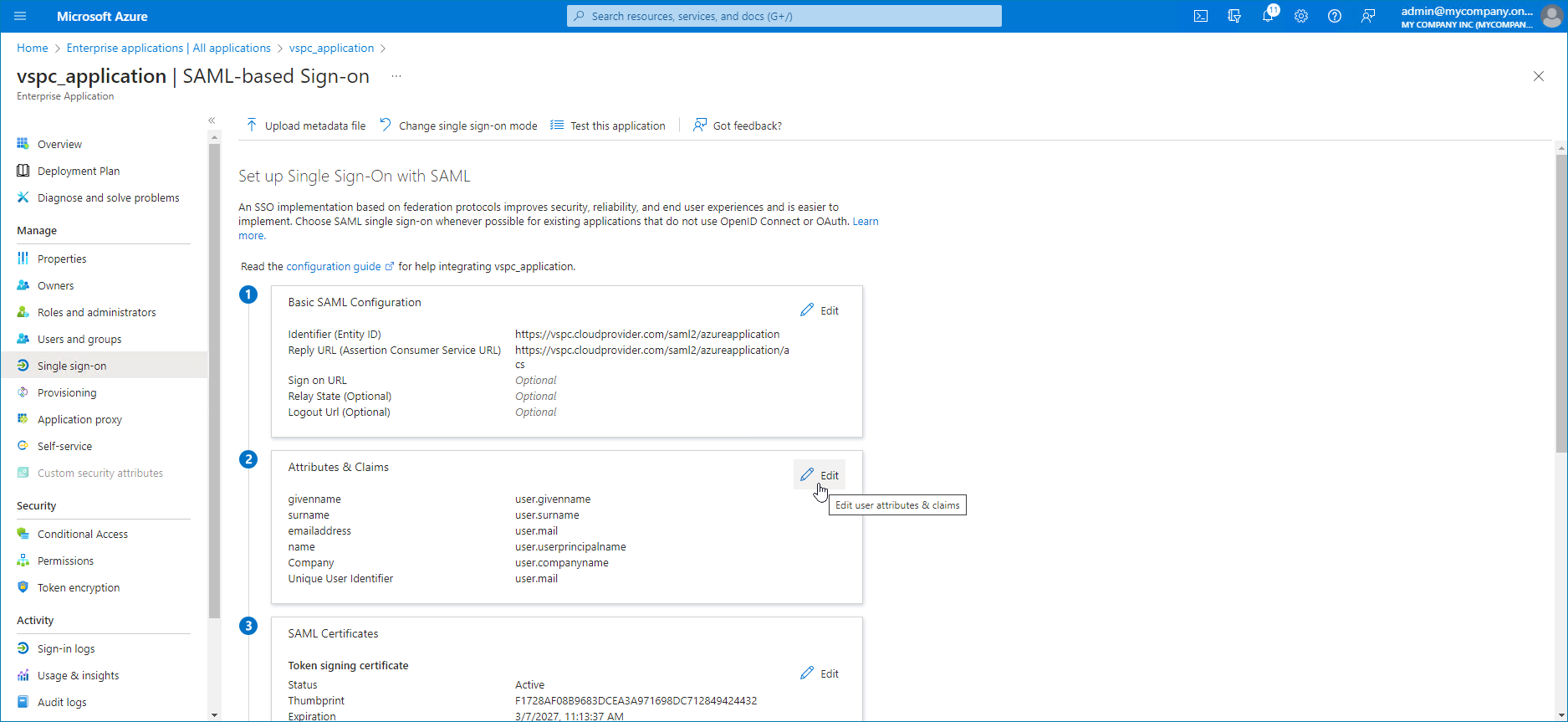Focus the Search resources, services, and docs box

tap(784, 16)
